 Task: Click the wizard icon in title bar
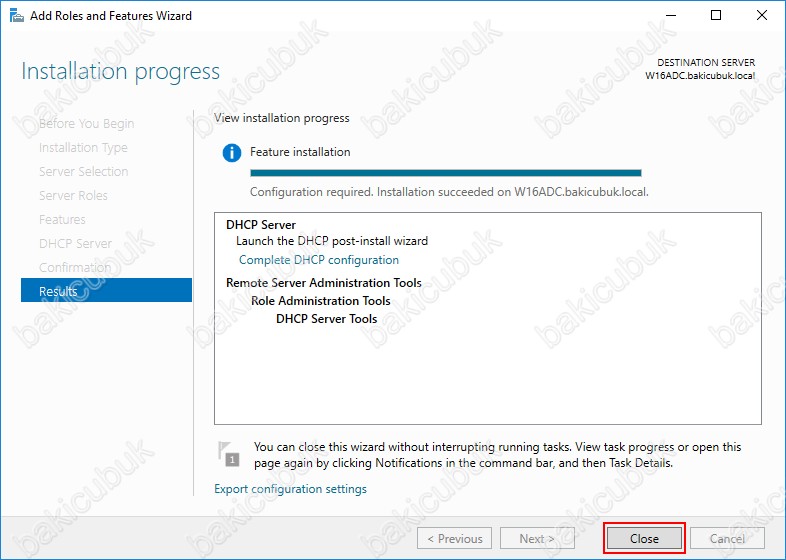(14, 16)
